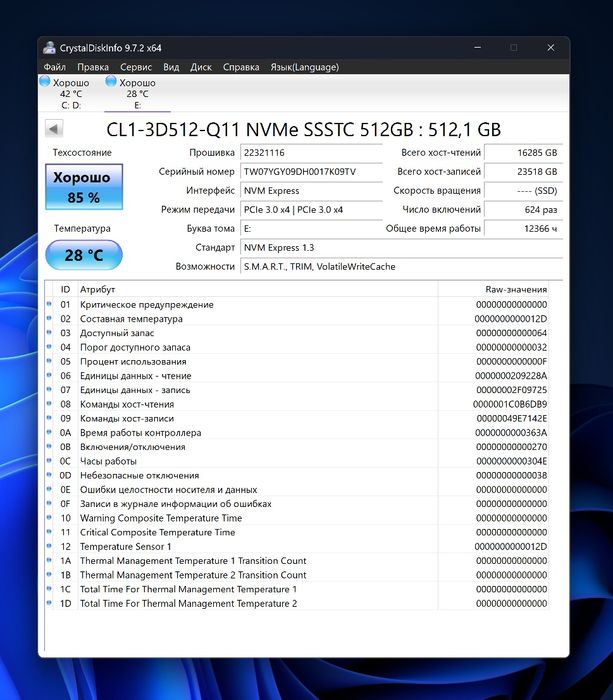Click raw value 0000000000304E

pos(511,461)
